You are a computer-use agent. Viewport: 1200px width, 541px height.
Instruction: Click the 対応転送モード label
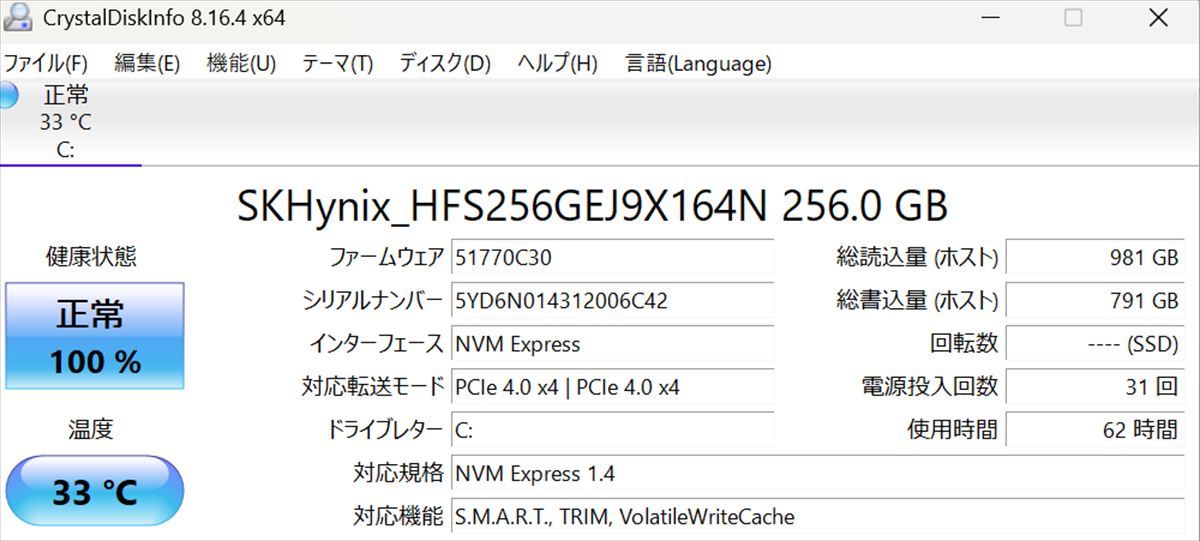(x=372, y=387)
